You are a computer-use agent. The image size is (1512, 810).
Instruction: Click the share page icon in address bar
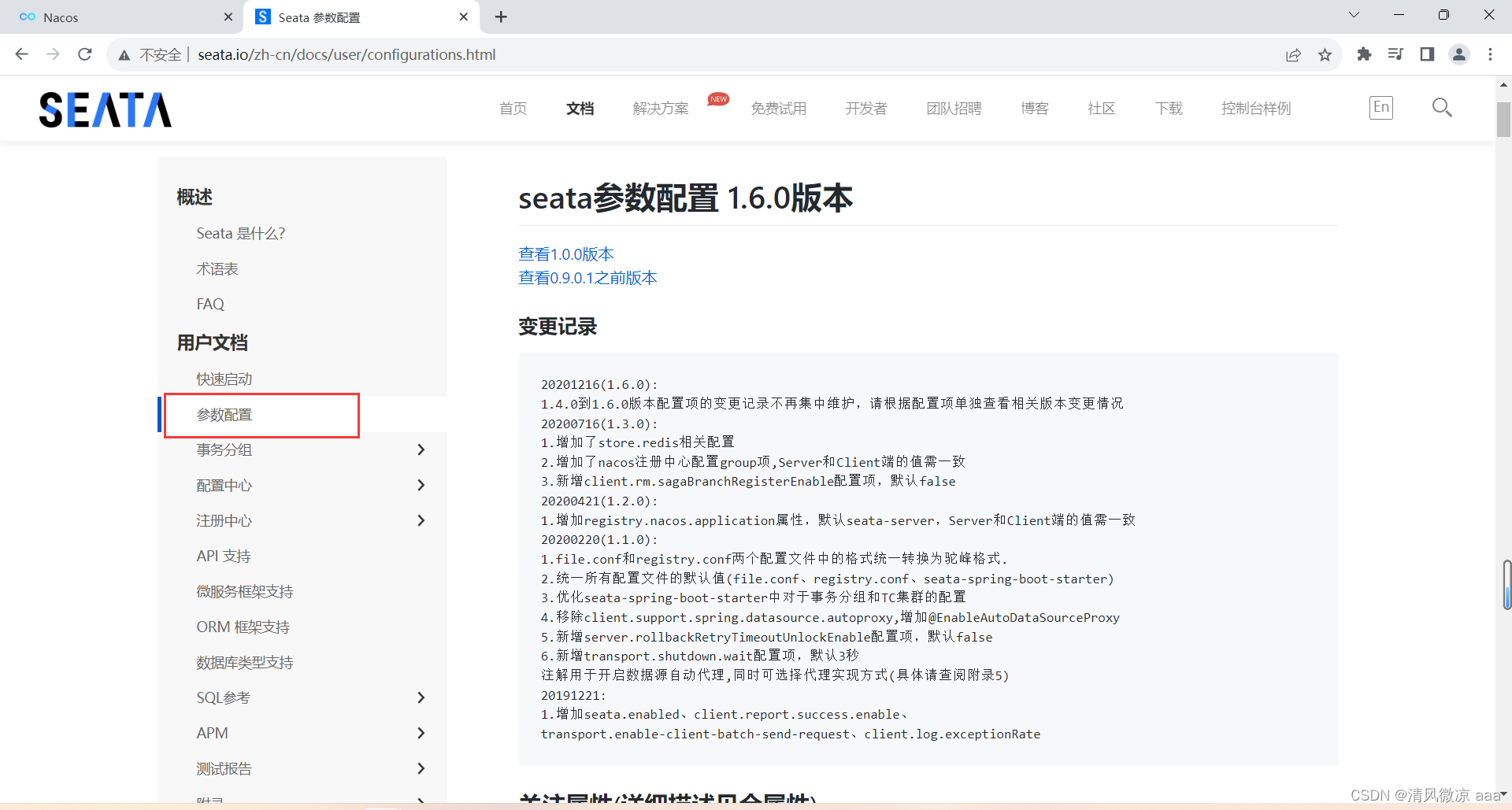tap(1293, 54)
